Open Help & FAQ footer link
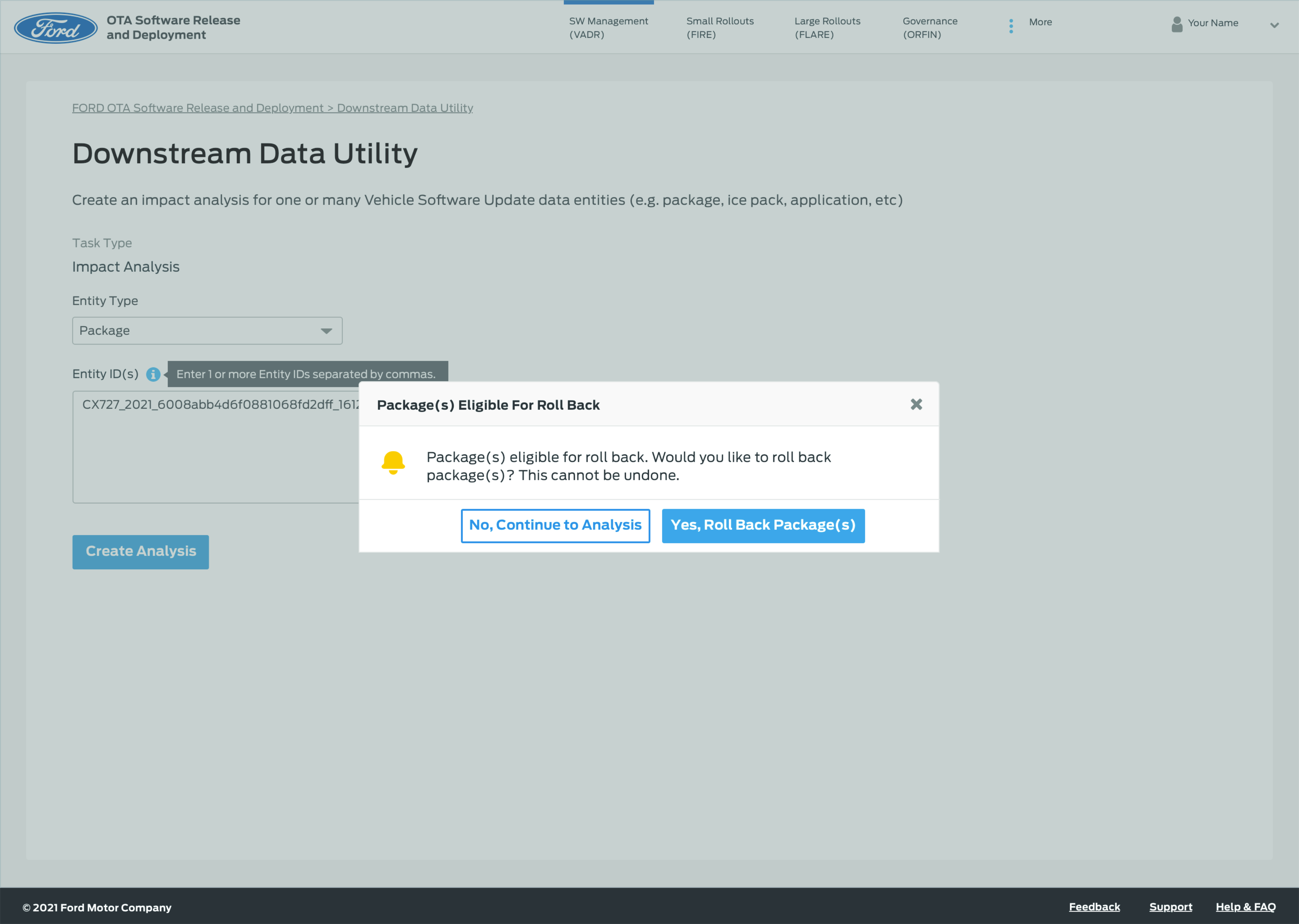This screenshot has width=1299, height=924. [x=1245, y=906]
